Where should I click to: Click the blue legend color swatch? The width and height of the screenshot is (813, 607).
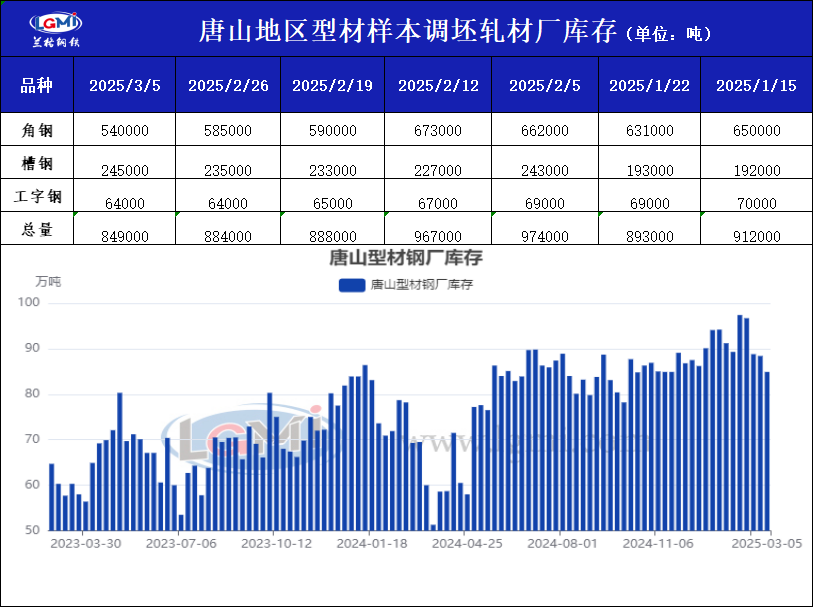pyautogui.click(x=352, y=285)
